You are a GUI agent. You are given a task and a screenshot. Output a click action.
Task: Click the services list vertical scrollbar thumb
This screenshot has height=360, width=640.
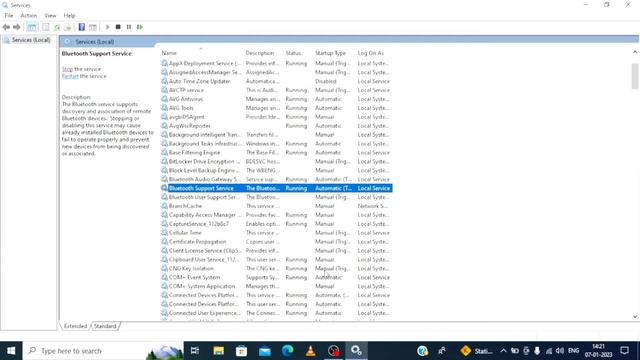point(635,76)
